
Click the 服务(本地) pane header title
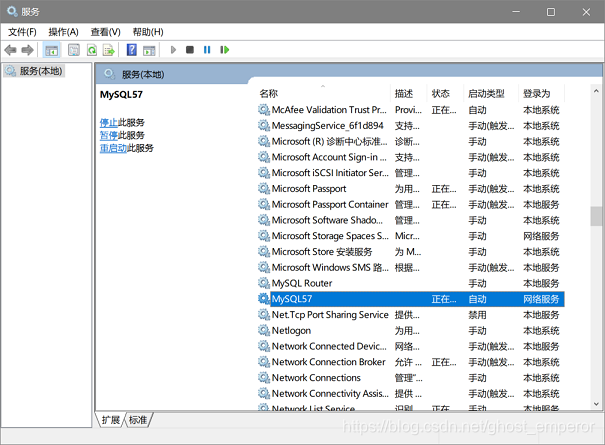[x=143, y=74]
